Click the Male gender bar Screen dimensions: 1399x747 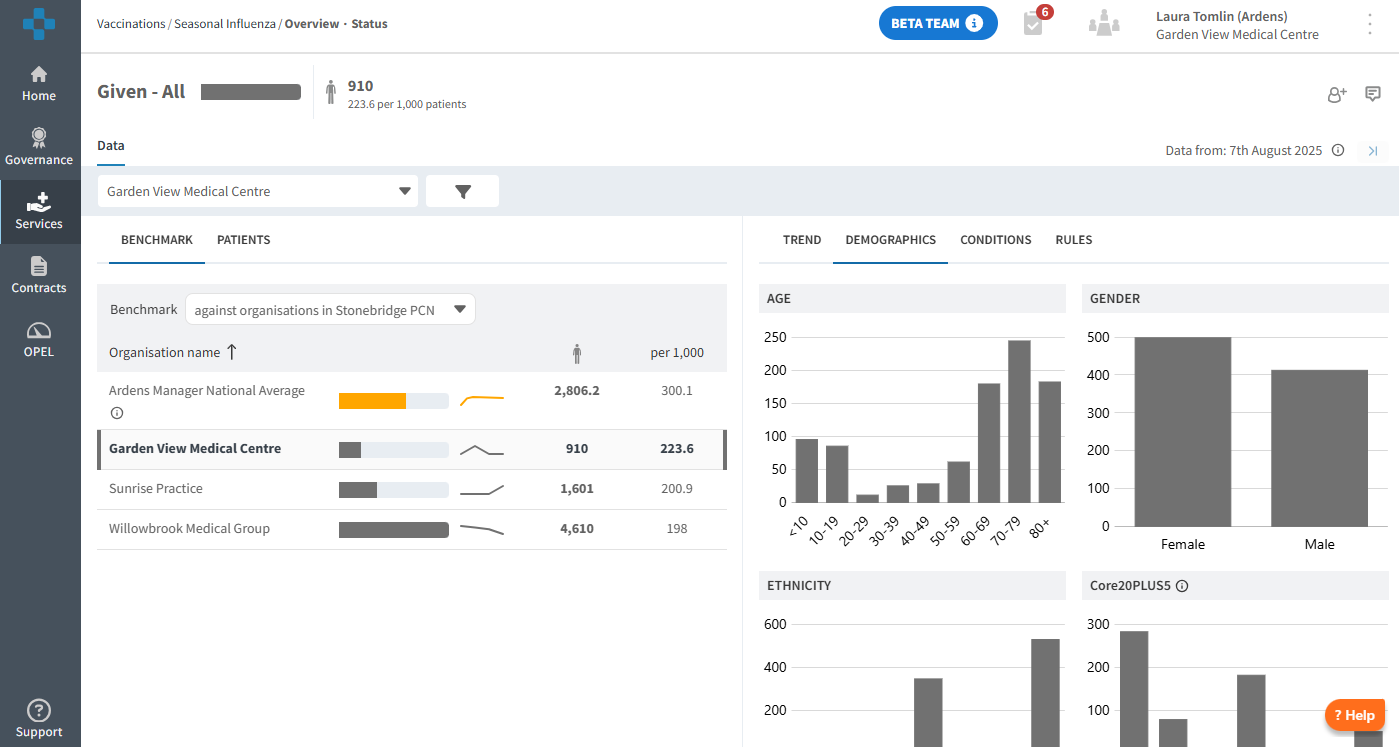[1319, 448]
